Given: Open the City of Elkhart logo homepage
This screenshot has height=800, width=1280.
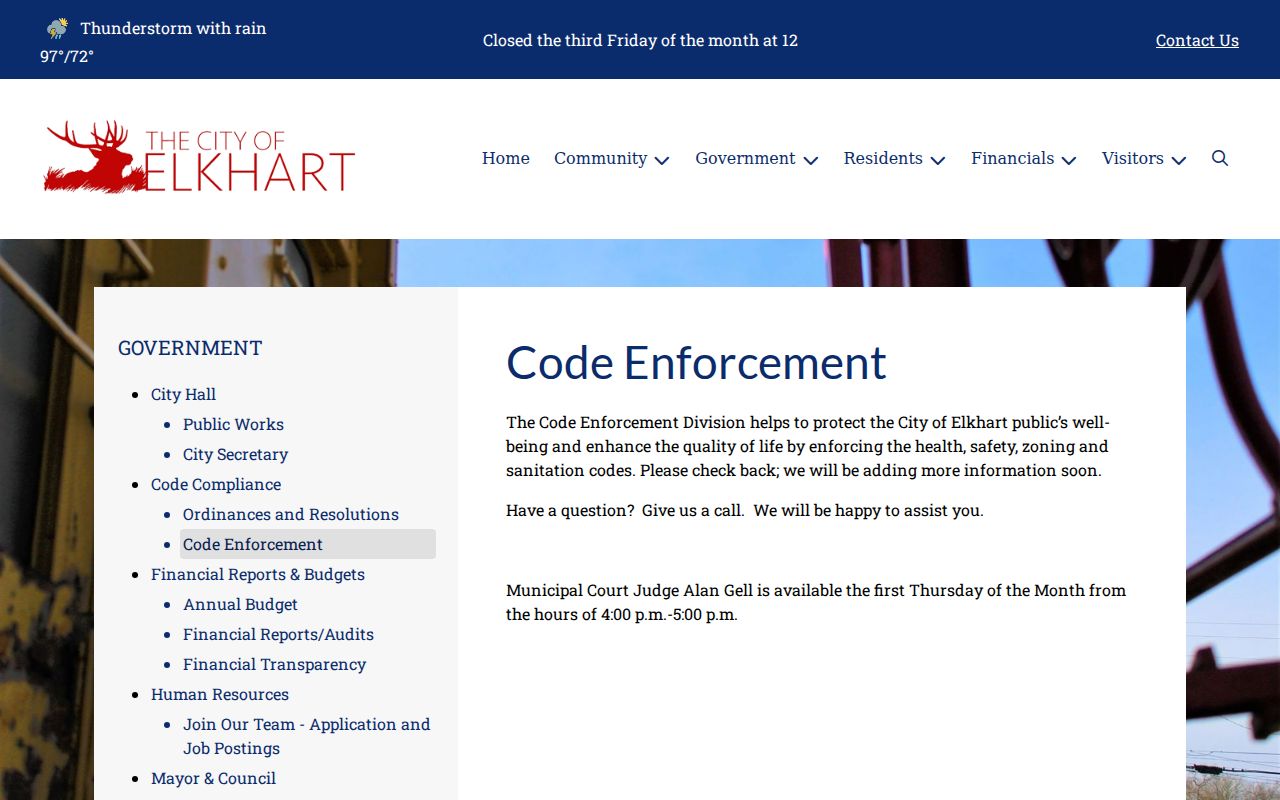Looking at the screenshot, I should (x=200, y=157).
